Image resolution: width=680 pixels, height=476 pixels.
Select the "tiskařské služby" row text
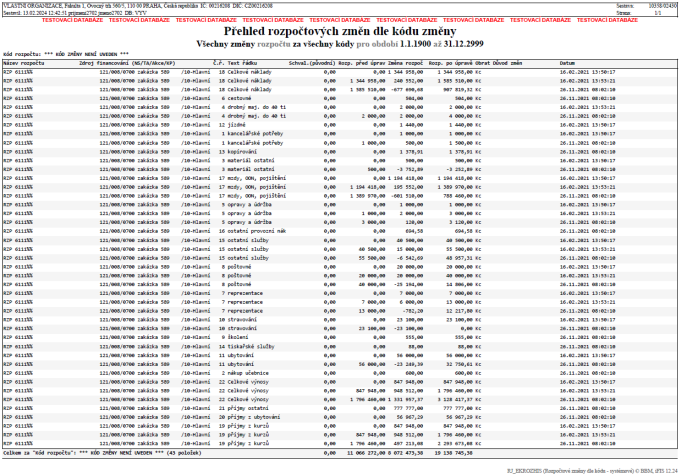coord(251,346)
